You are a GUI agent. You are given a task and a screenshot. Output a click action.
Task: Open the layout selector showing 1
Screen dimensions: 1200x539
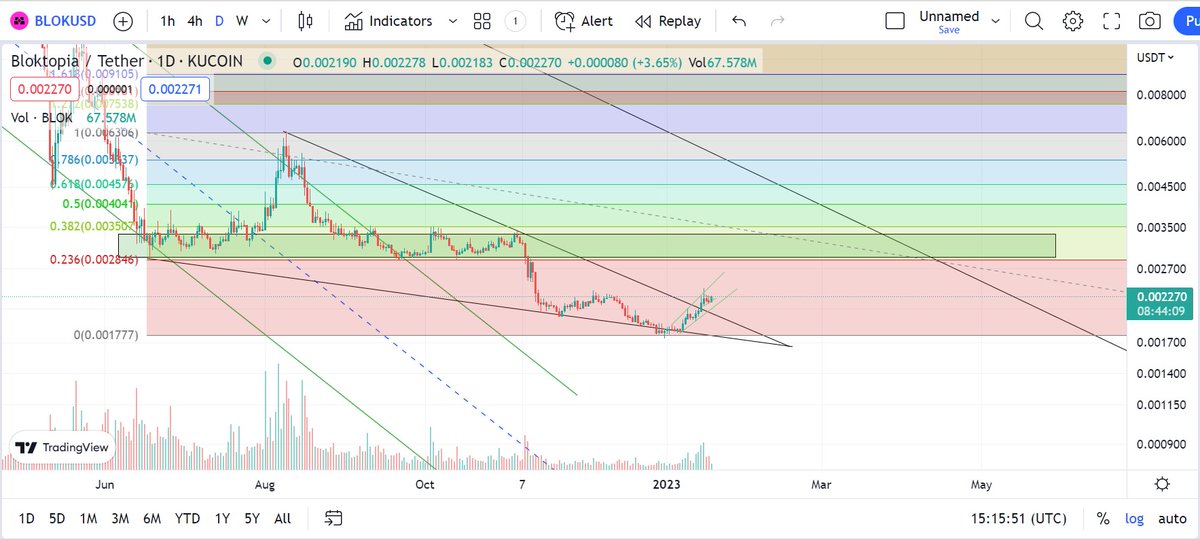[514, 21]
